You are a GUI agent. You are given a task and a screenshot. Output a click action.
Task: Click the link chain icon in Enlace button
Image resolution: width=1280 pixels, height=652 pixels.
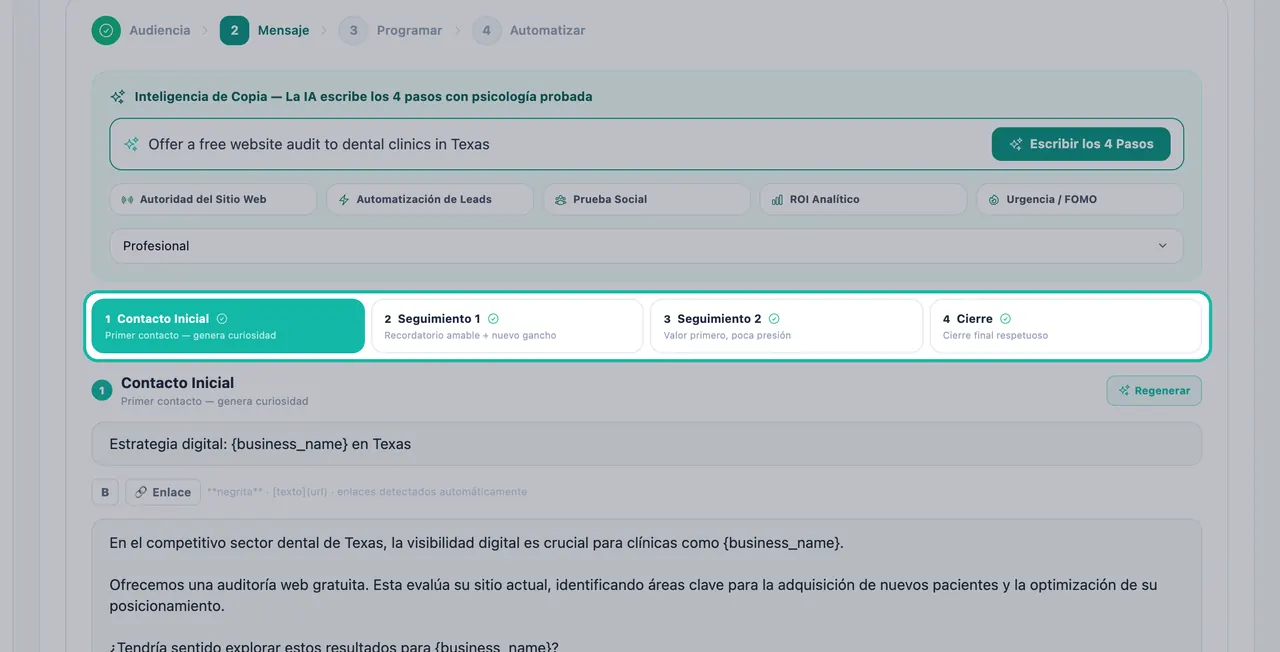(142, 492)
